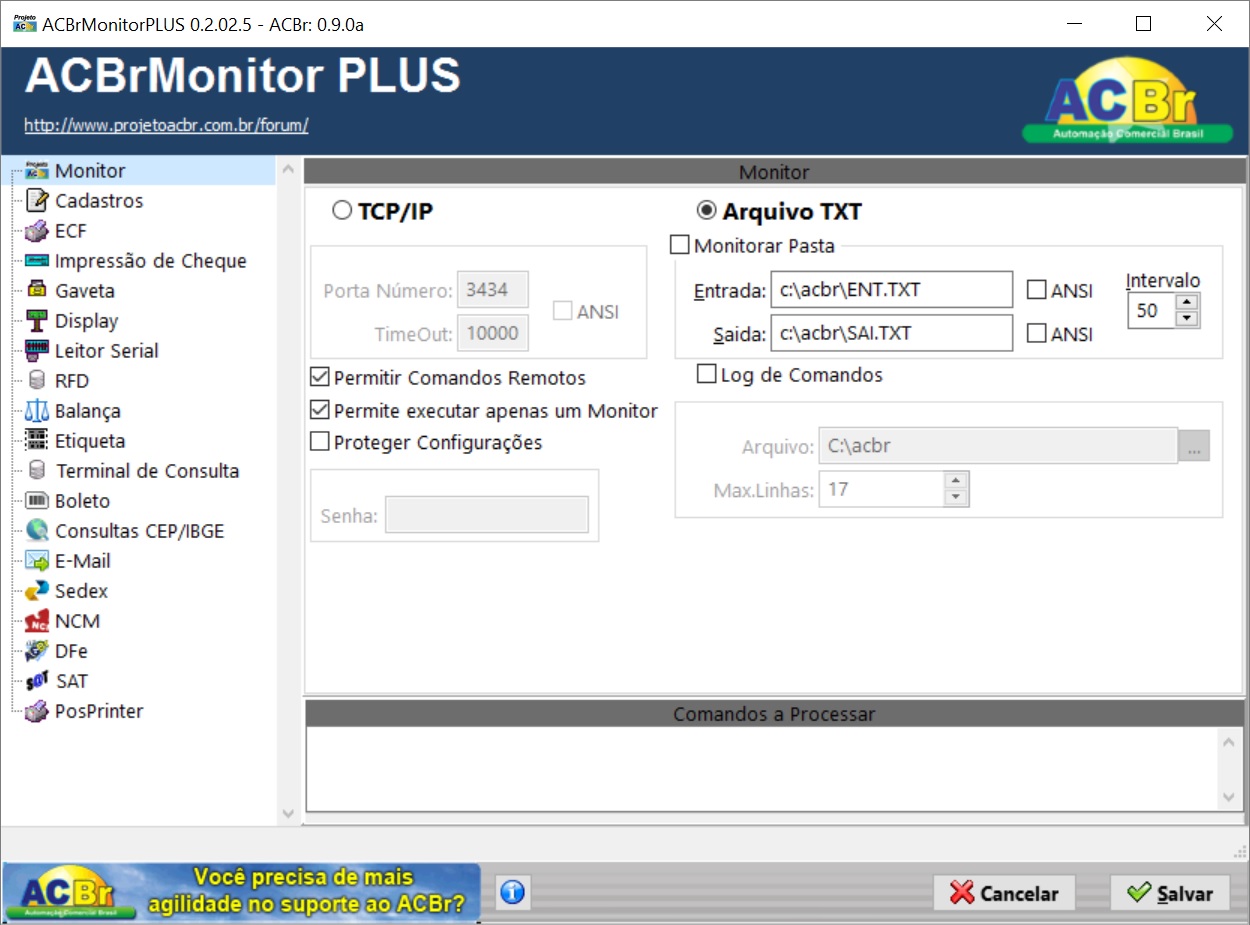Screen dimensions: 1250x925
Task: Open the Consultas CEP/IBGE section
Action: tap(140, 531)
